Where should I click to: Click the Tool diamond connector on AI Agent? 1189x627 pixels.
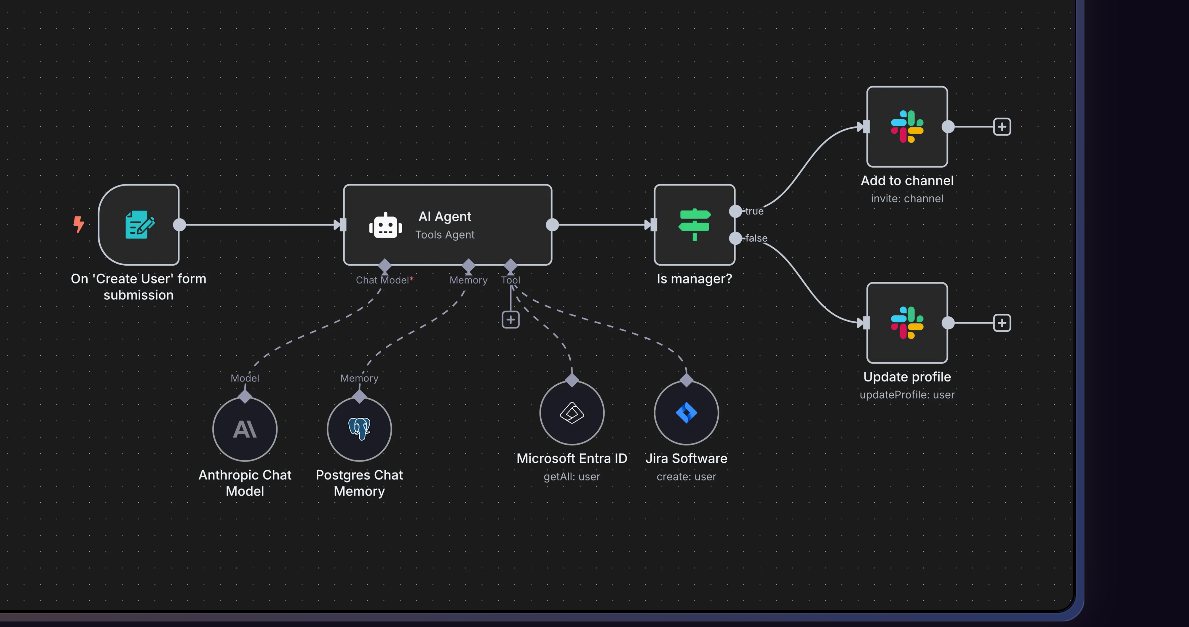point(510,265)
